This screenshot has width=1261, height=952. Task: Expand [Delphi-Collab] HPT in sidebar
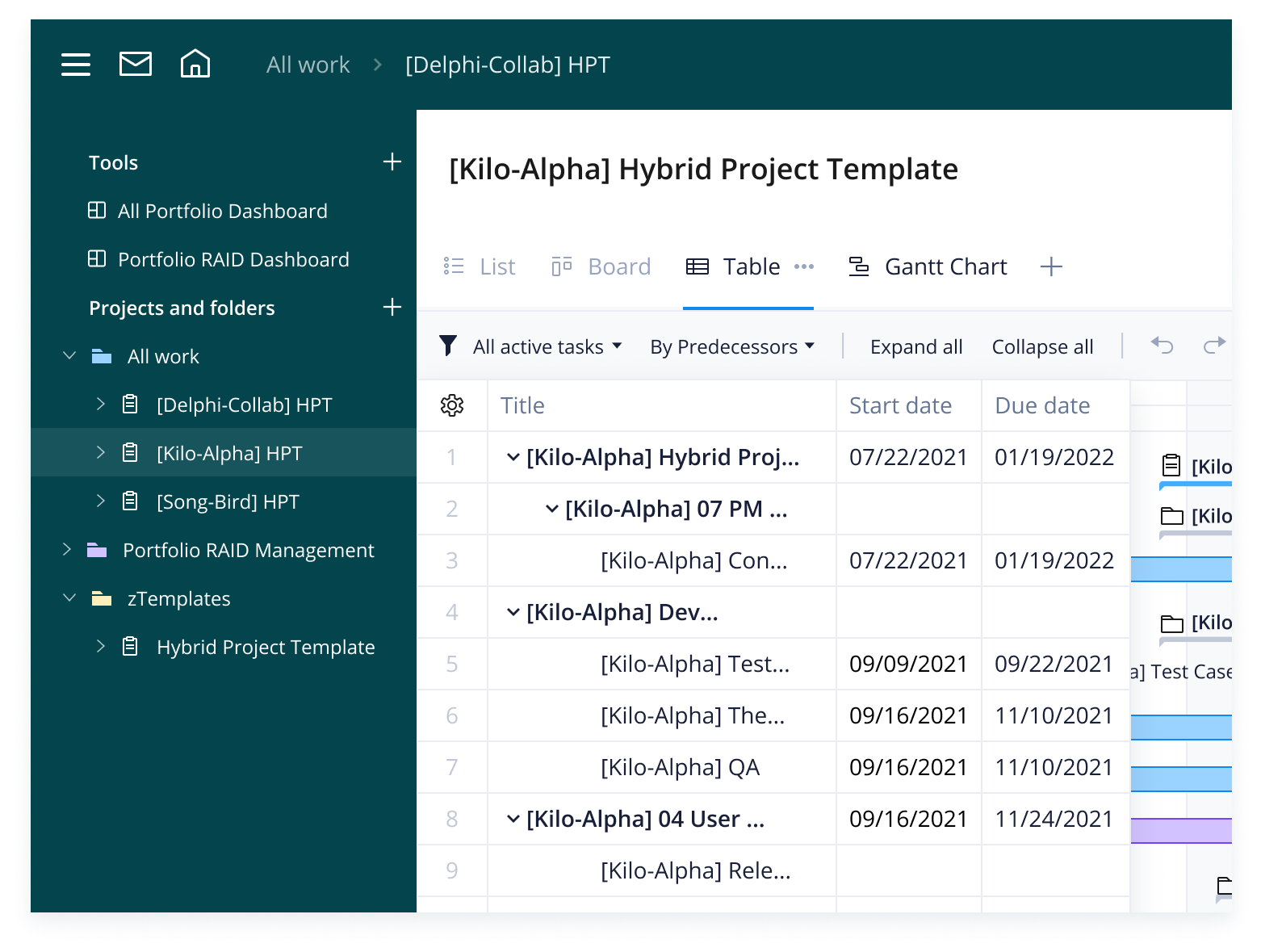[x=100, y=405]
